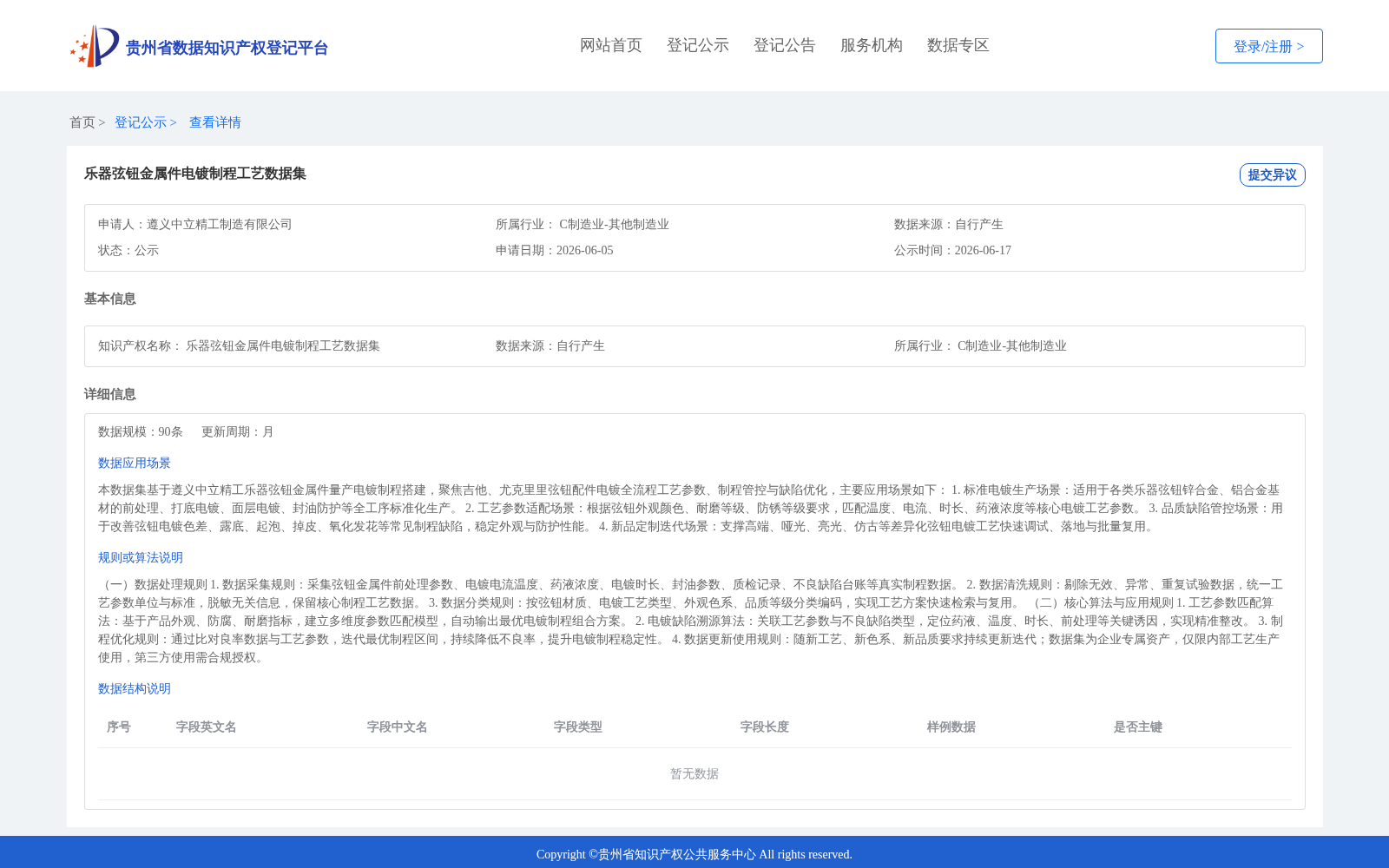This screenshot has width=1389, height=868.
Task: Click the 字段类型 column header
Action: (578, 727)
